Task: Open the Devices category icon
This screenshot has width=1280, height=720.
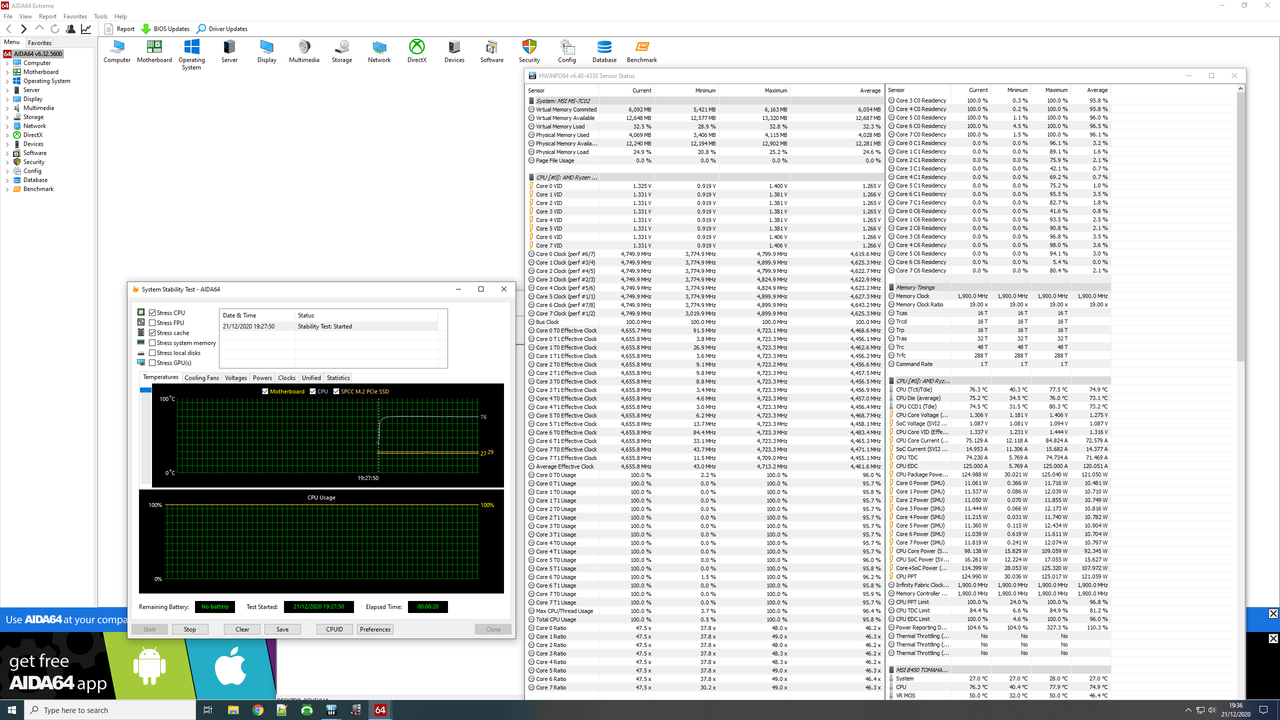Action: 454,51
